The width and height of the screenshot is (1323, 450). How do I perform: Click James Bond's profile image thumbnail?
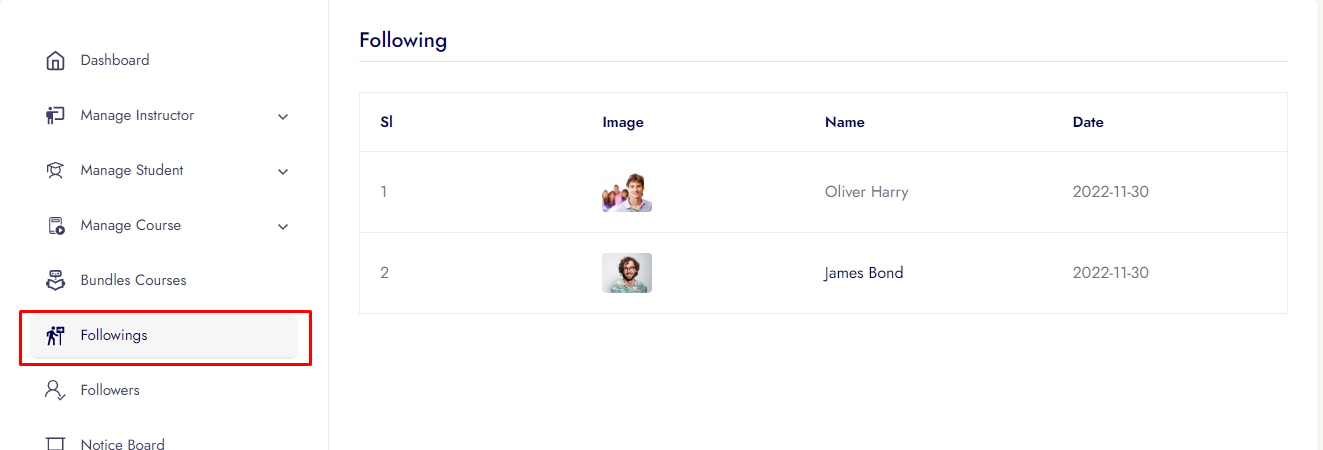(x=627, y=273)
